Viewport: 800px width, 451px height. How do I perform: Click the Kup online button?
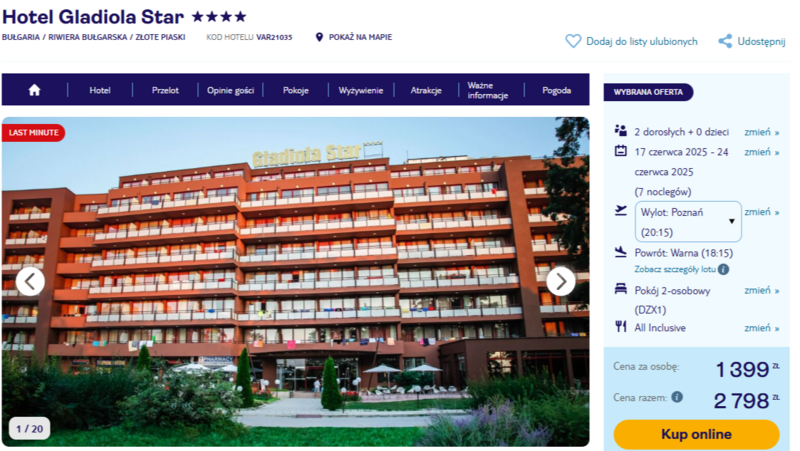click(x=696, y=434)
